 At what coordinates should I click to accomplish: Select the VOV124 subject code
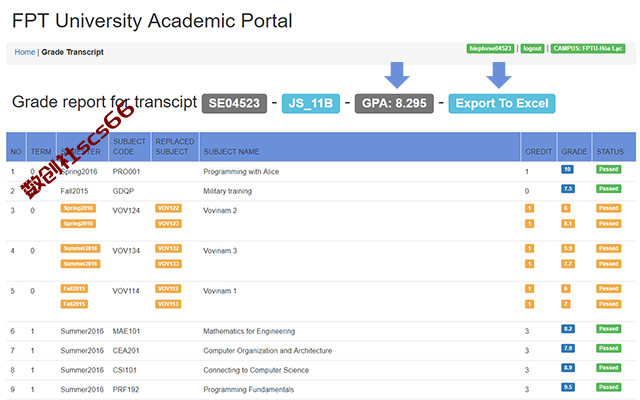click(126, 211)
